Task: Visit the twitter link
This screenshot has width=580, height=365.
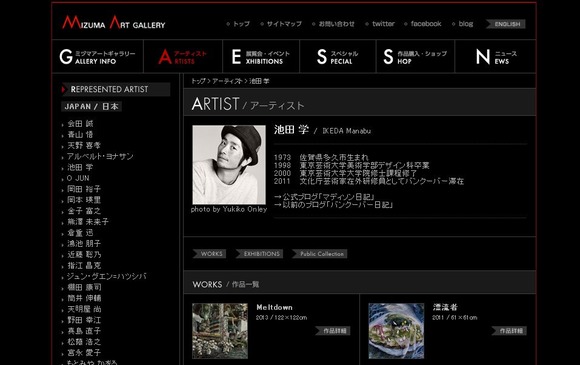Action: click(x=383, y=24)
